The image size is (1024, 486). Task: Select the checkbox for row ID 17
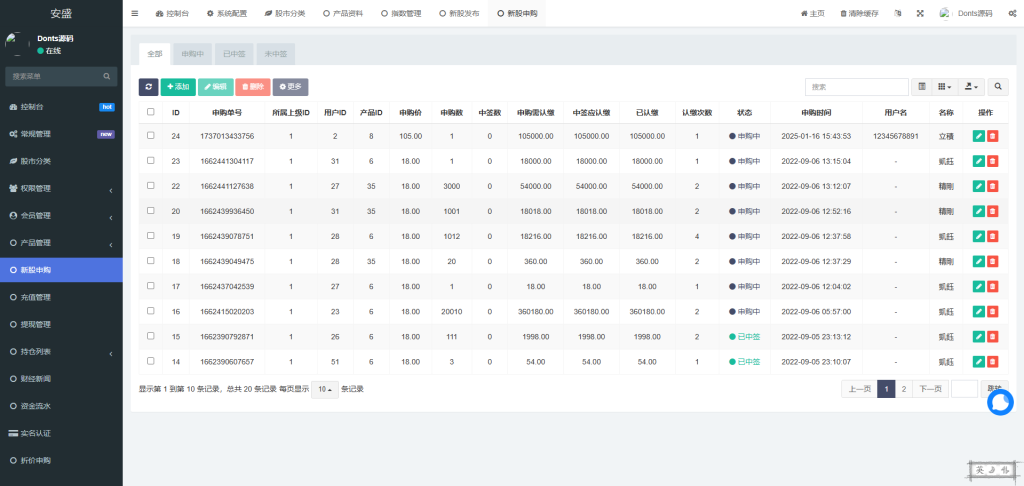pos(151,286)
